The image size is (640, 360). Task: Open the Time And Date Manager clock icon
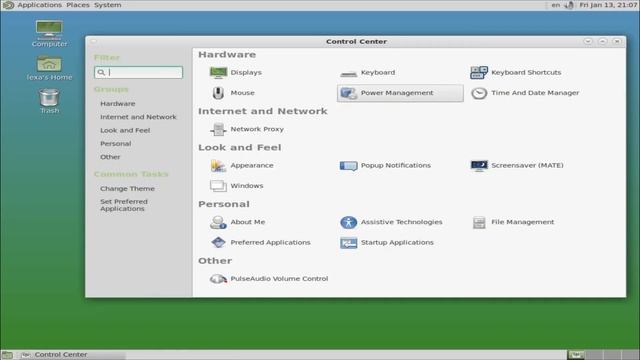(x=479, y=93)
